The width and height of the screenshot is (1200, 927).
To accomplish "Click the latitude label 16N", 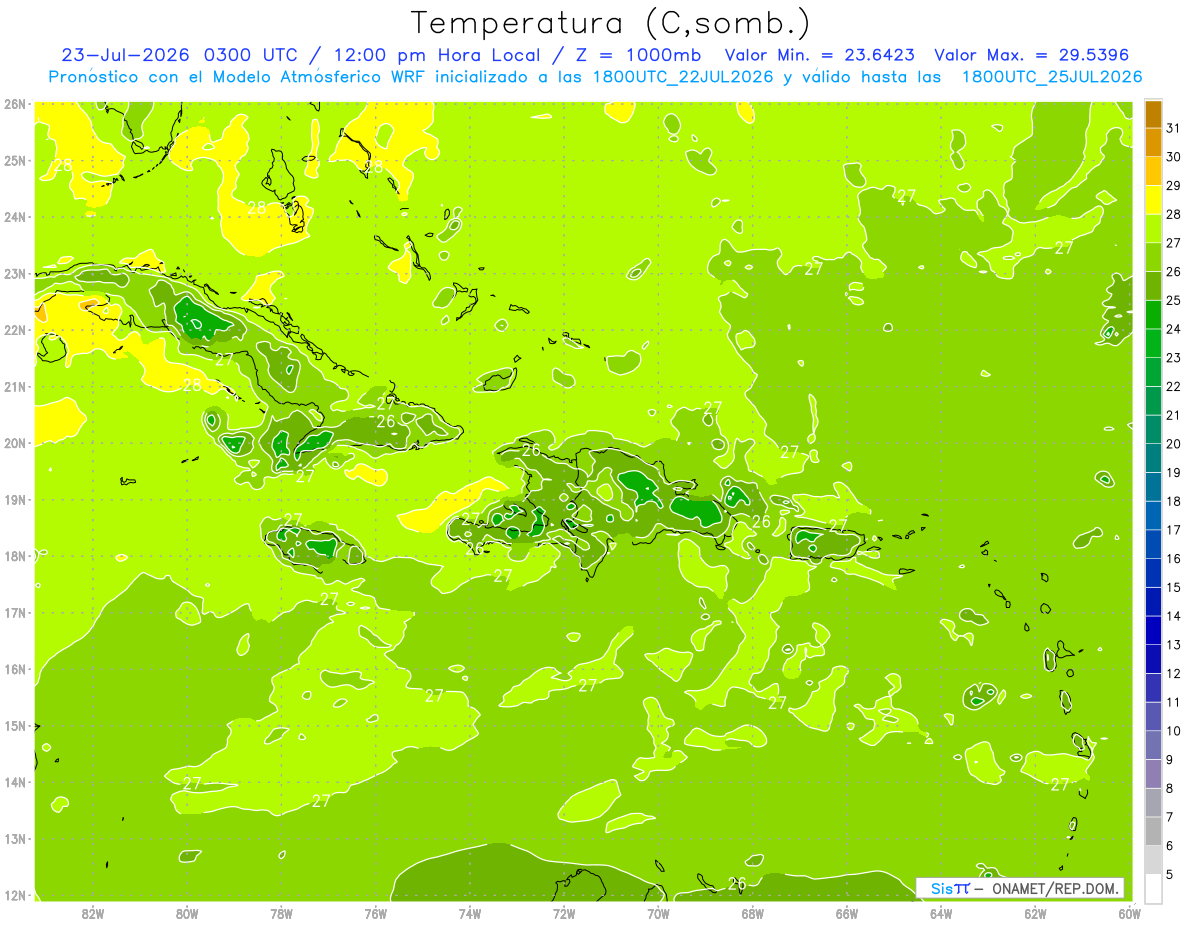I will [x=14, y=669].
